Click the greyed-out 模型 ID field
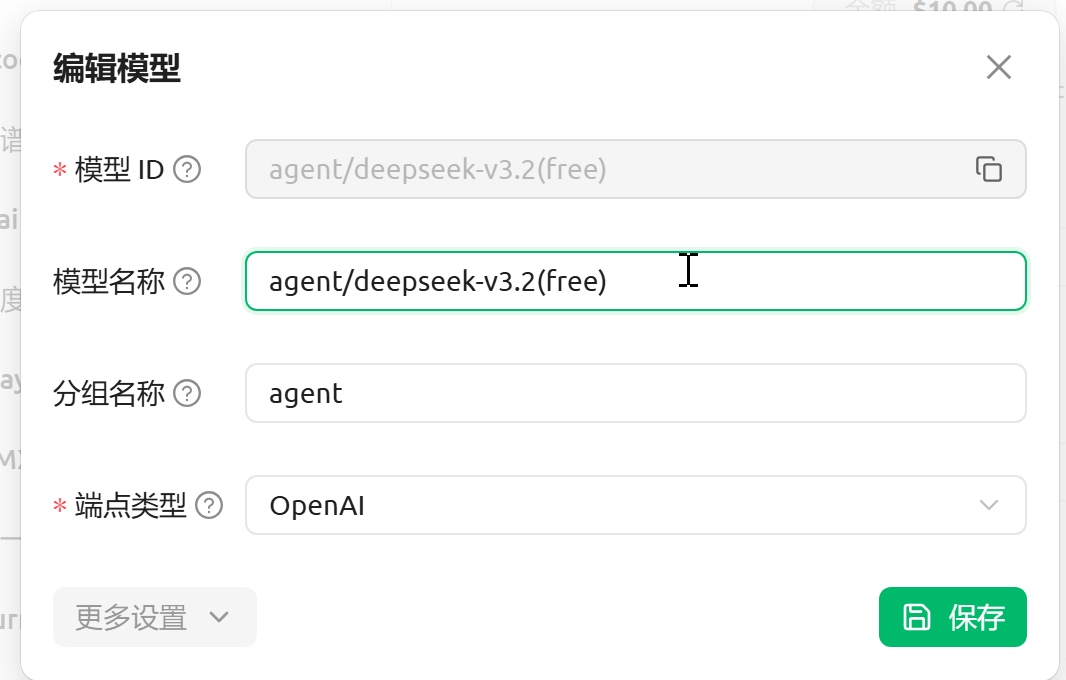 600,169
